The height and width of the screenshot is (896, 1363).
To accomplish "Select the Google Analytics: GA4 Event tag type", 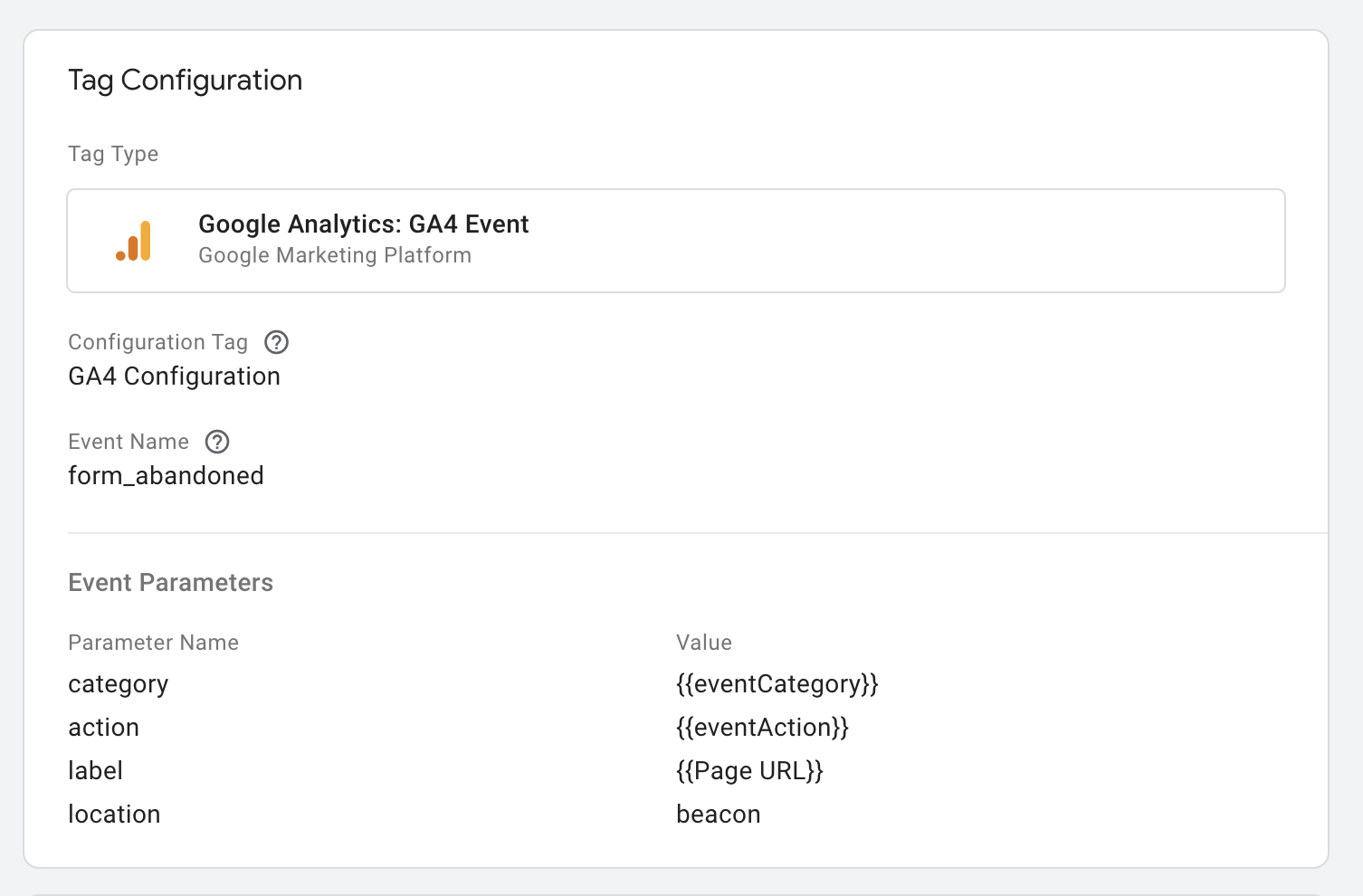I will (x=676, y=241).
